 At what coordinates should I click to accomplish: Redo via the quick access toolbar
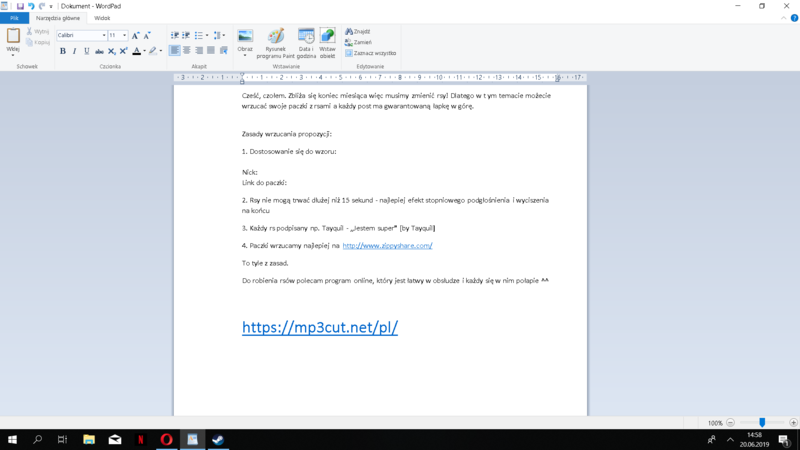[42, 6]
